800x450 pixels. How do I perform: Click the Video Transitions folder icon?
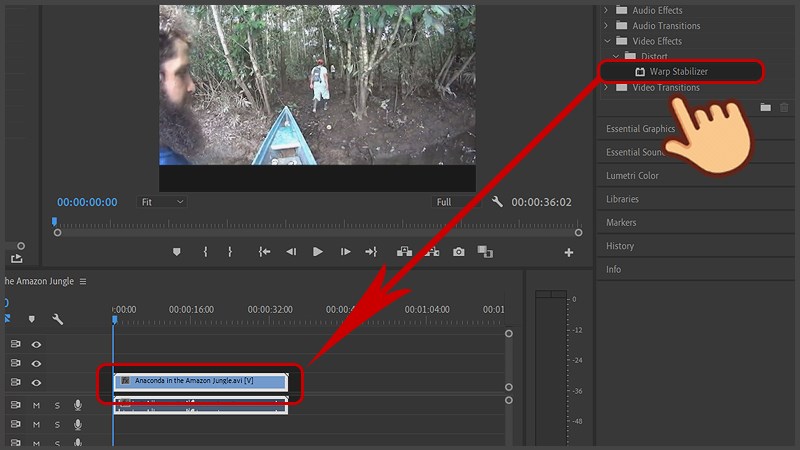pyautogui.click(x=621, y=87)
